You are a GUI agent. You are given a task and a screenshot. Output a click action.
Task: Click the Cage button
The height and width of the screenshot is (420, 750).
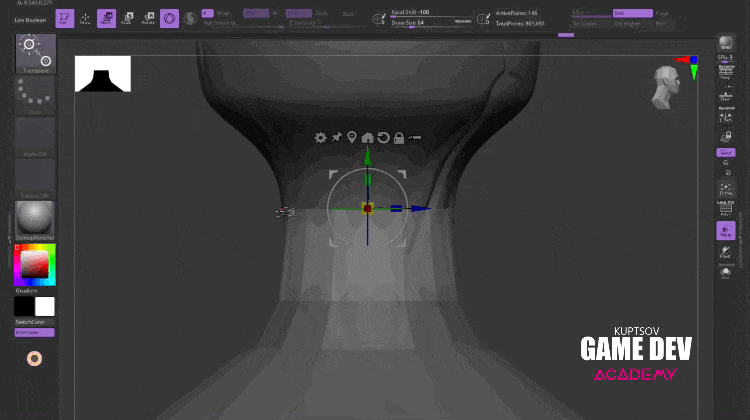tap(662, 13)
